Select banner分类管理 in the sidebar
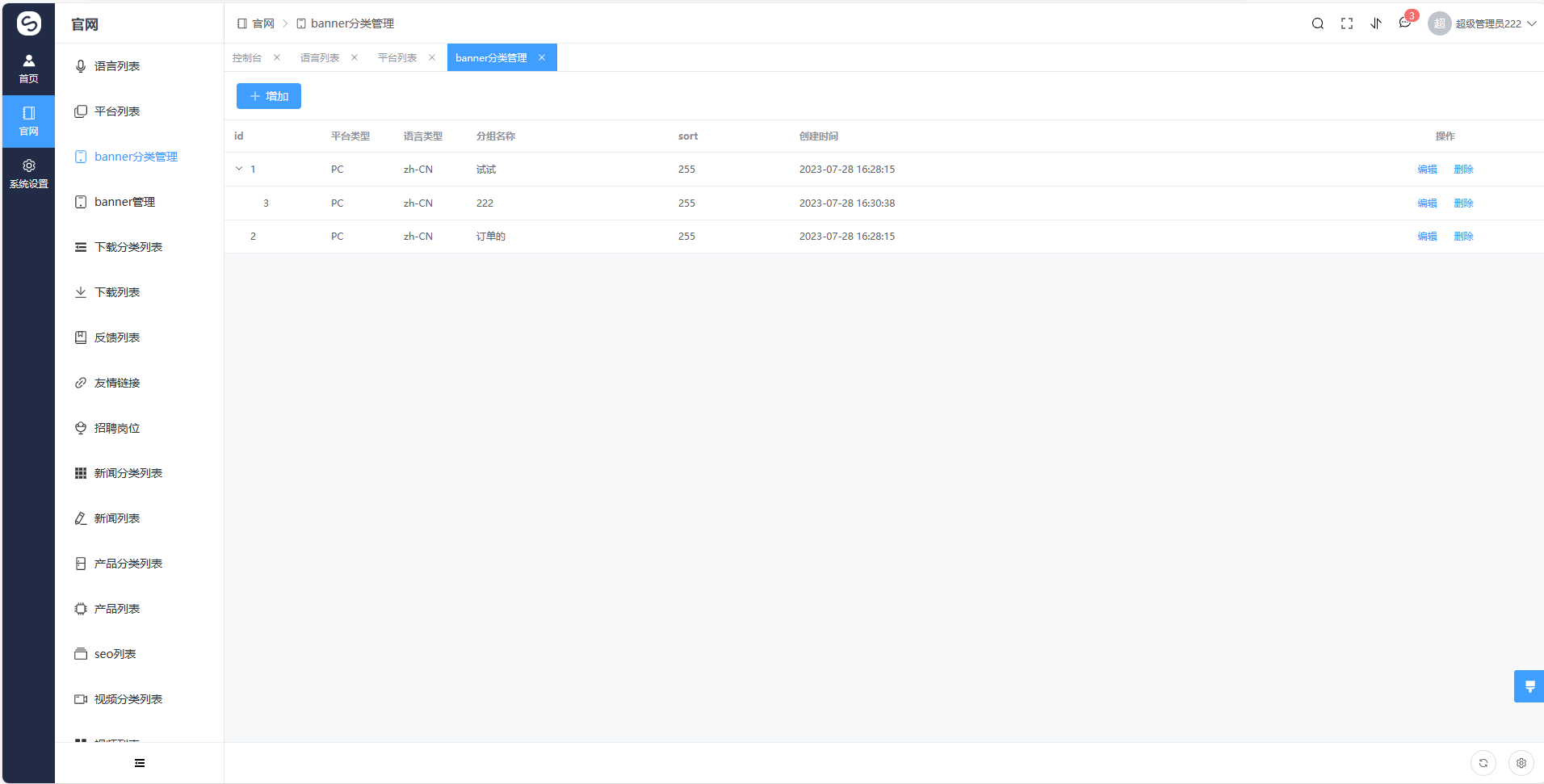This screenshot has width=1544, height=784. (x=139, y=157)
